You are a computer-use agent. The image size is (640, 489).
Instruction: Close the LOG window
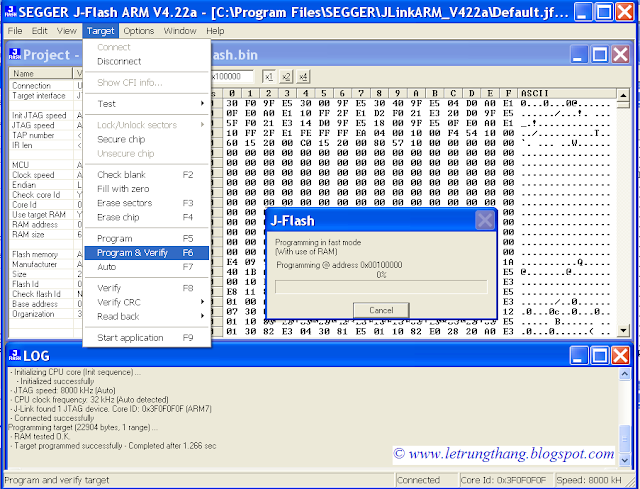coord(620,356)
